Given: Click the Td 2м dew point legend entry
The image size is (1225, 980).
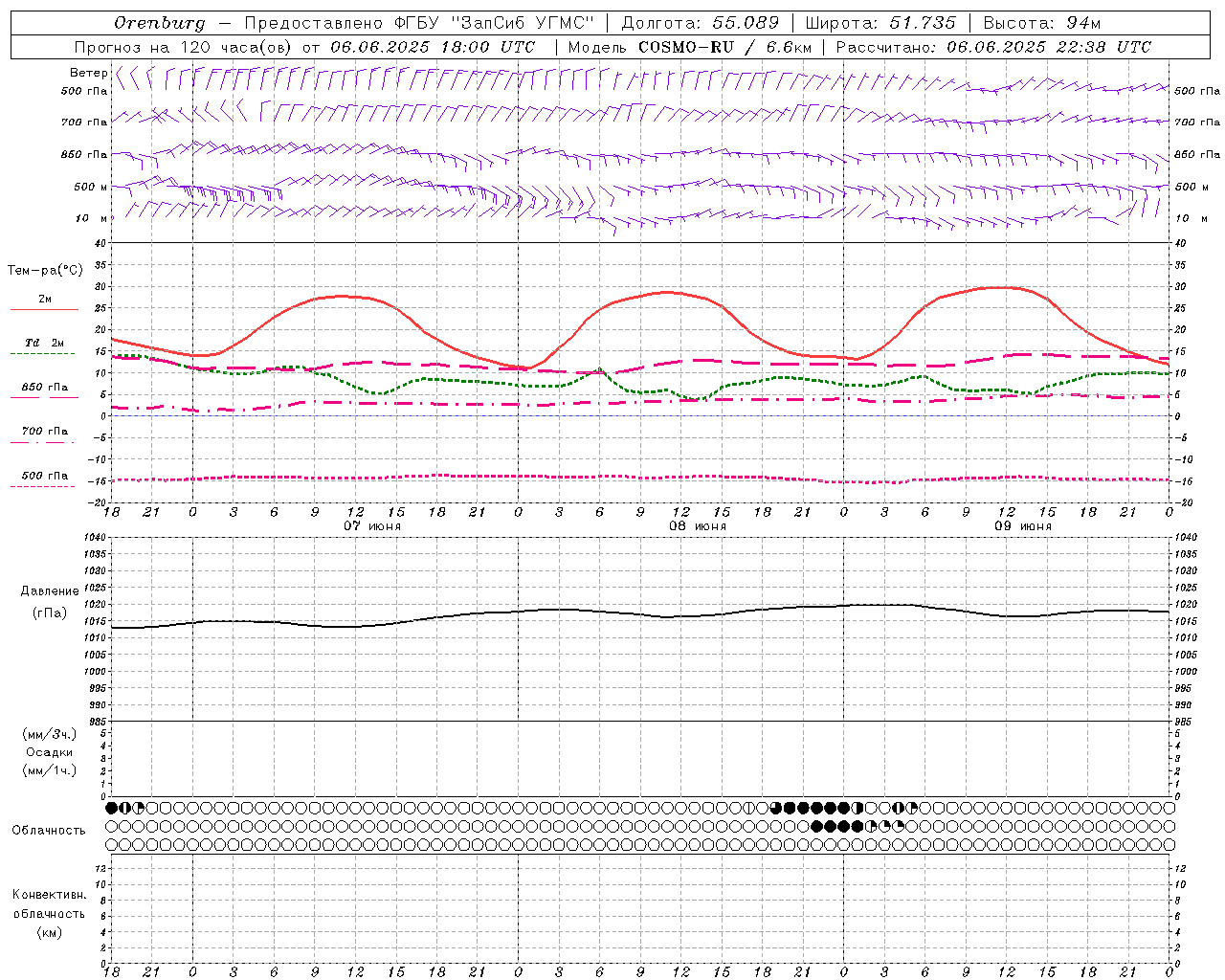Looking at the screenshot, I should (x=44, y=343).
